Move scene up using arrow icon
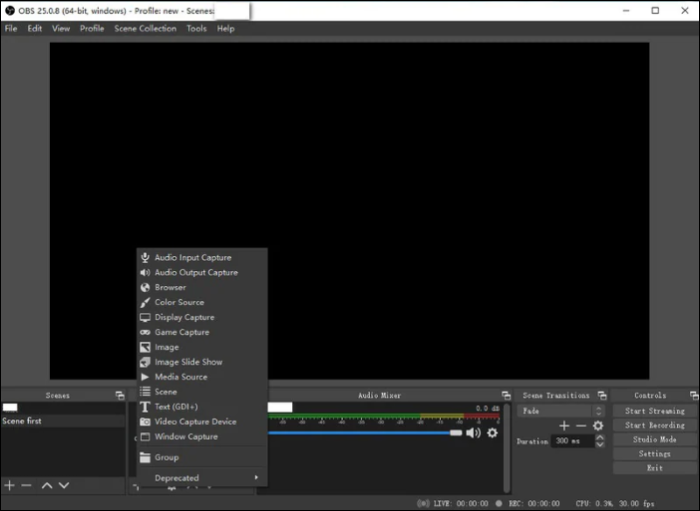The height and width of the screenshot is (511, 700). 46,485
